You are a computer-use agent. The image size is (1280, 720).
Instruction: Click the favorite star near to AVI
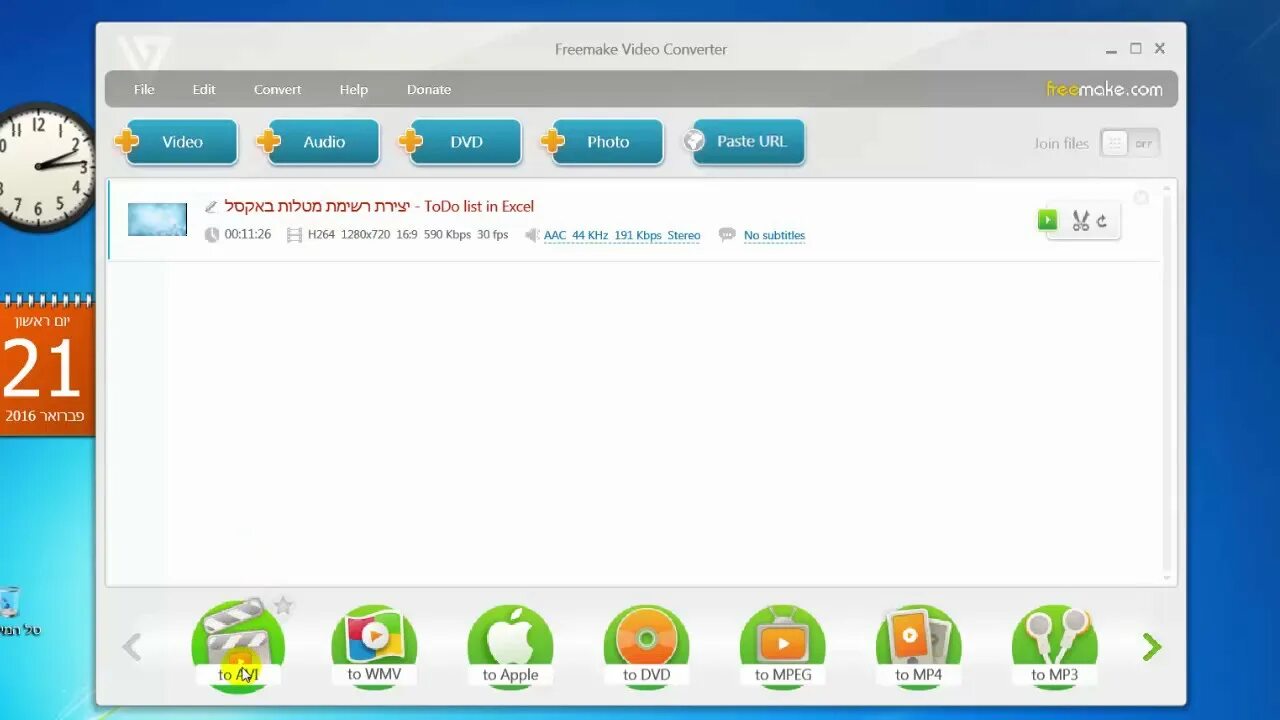(x=283, y=605)
